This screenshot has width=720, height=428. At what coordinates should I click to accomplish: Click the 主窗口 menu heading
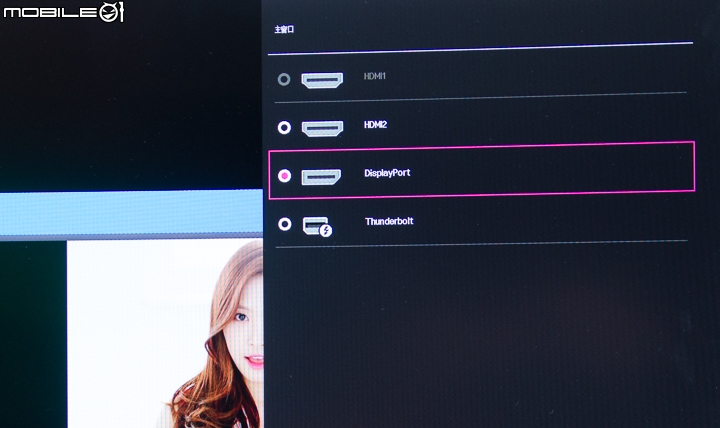click(284, 29)
